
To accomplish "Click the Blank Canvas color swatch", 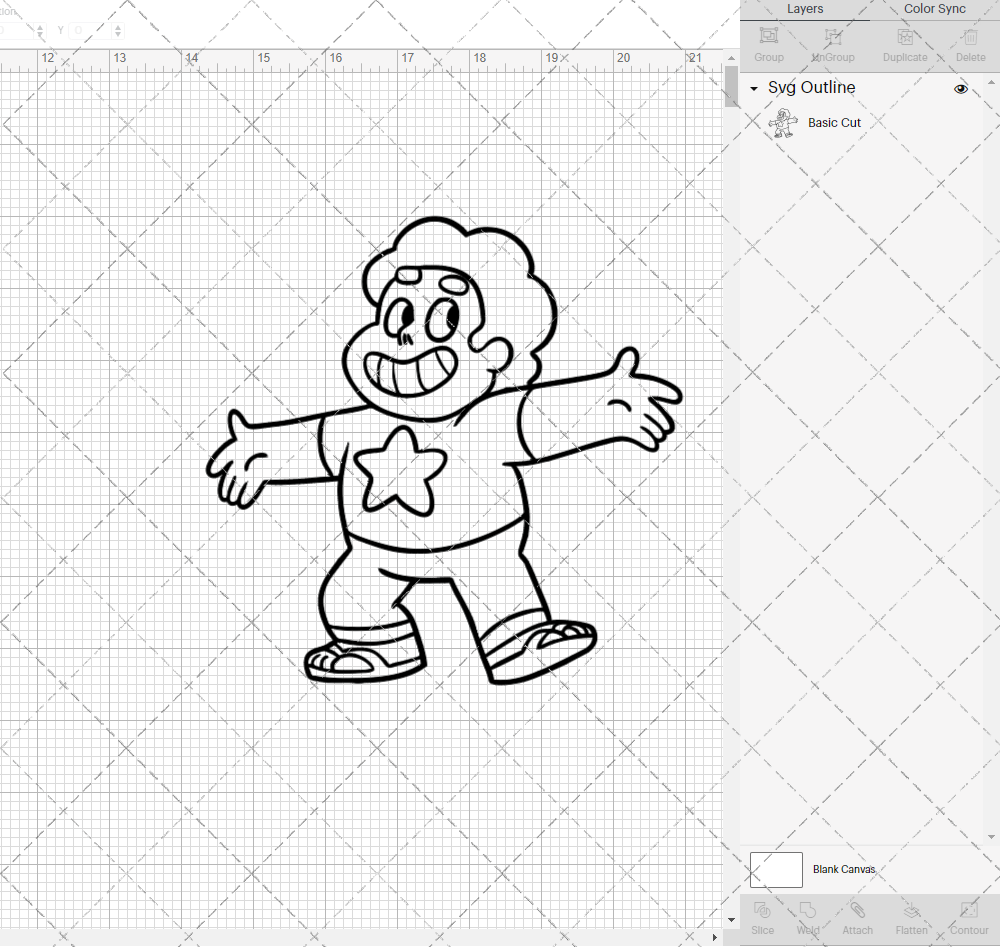I will pos(776,869).
